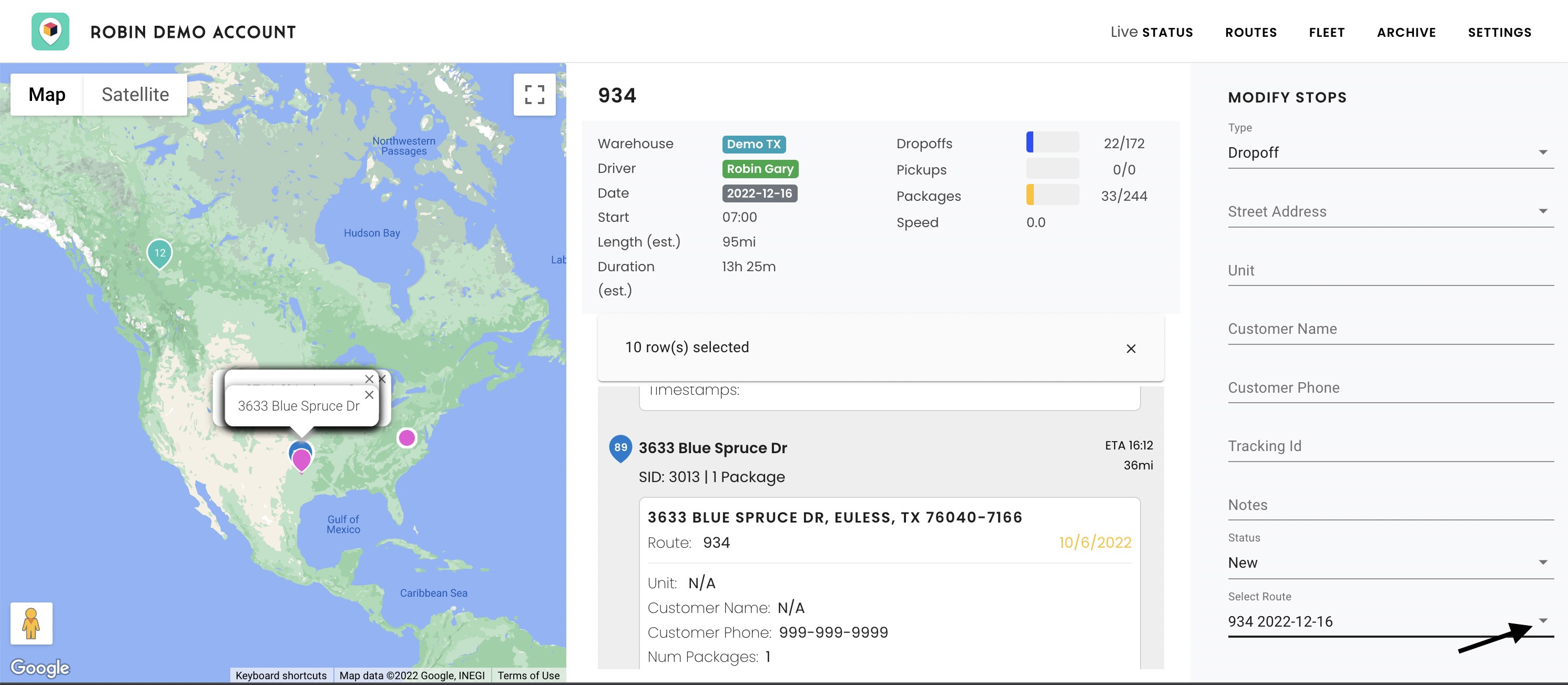The image size is (1568, 685).
Task: Open the Select Route dropdown
Action: click(x=1390, y=621)
